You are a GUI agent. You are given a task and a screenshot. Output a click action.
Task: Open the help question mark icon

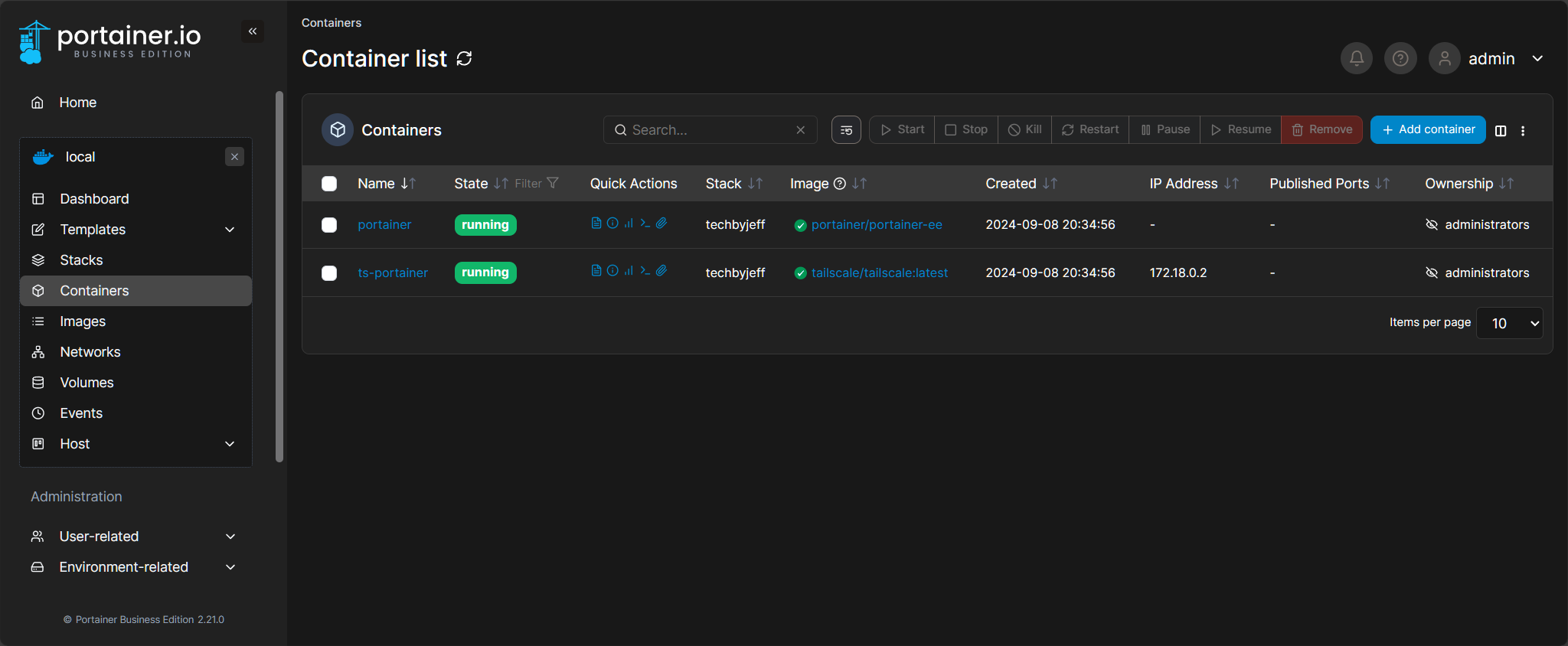1400,58
